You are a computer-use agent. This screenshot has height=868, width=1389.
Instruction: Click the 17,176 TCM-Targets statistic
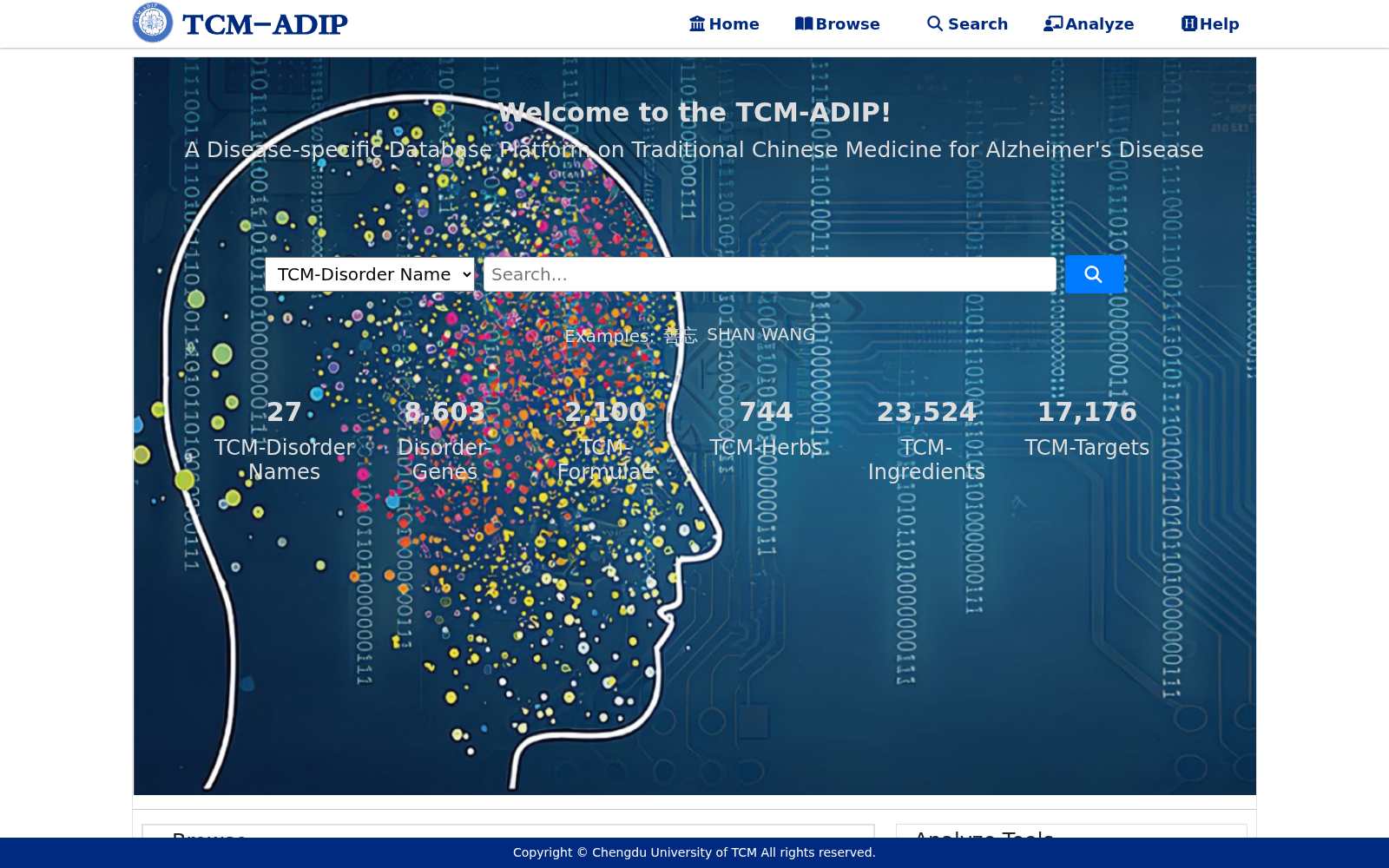click(1087, 429)
